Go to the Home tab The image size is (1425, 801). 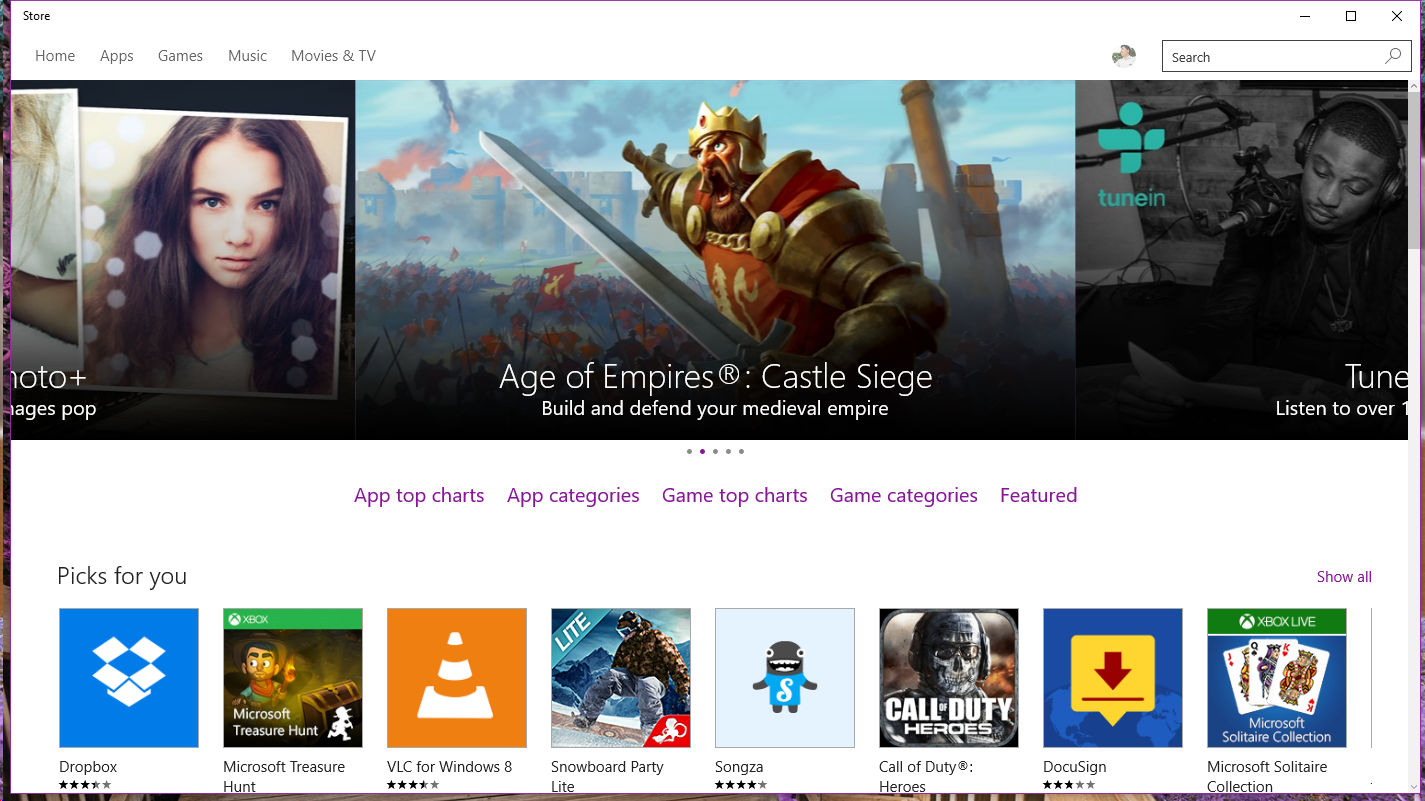point(55,56)
